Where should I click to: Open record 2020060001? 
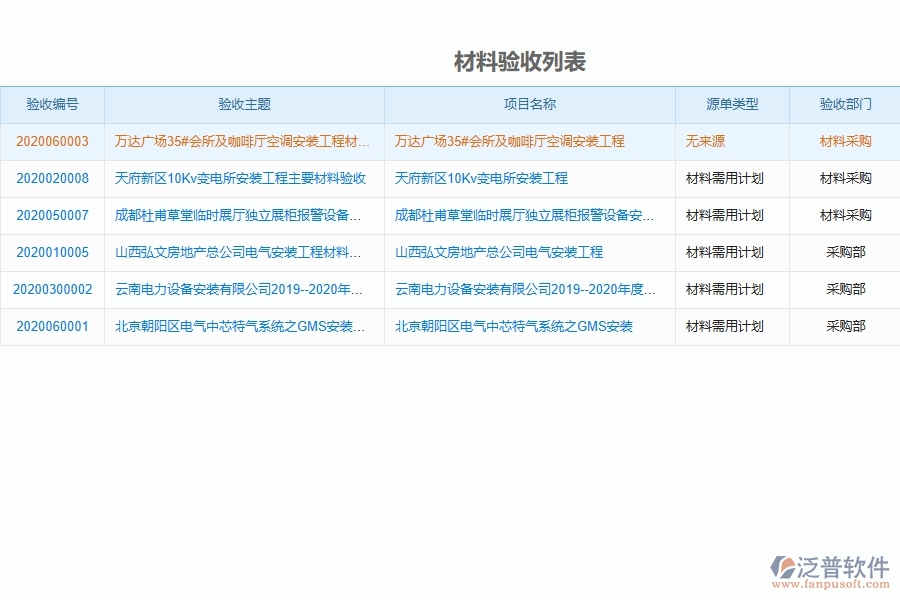tap(50, 326)
